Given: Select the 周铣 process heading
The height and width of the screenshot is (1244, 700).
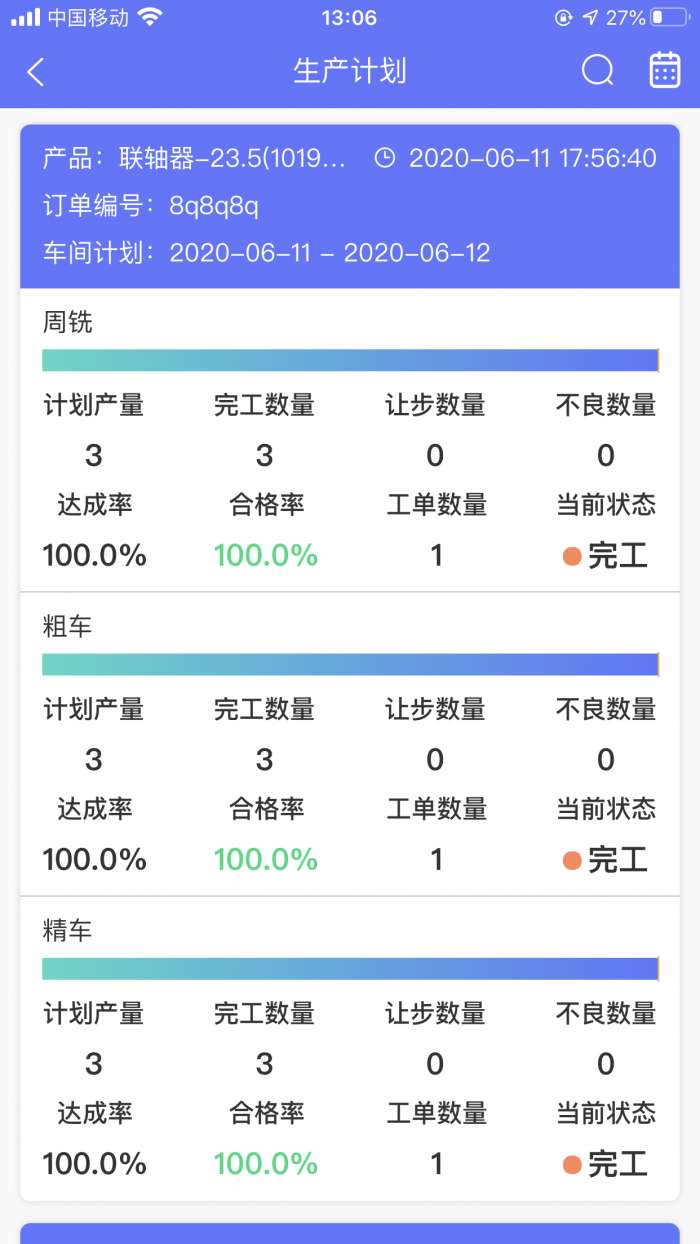Looking at the screenshot, I should [x=68, y=322].
